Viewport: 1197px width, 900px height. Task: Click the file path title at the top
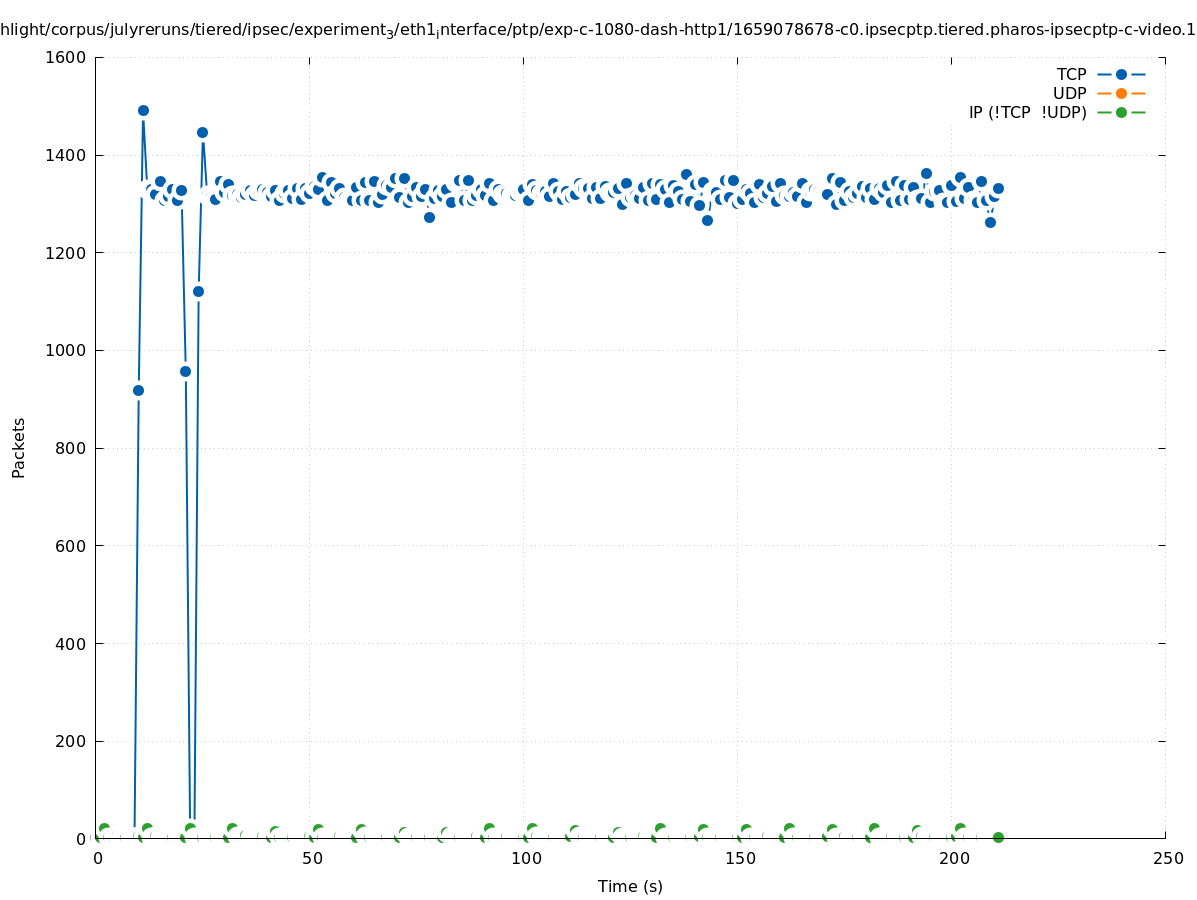(598, 30)
